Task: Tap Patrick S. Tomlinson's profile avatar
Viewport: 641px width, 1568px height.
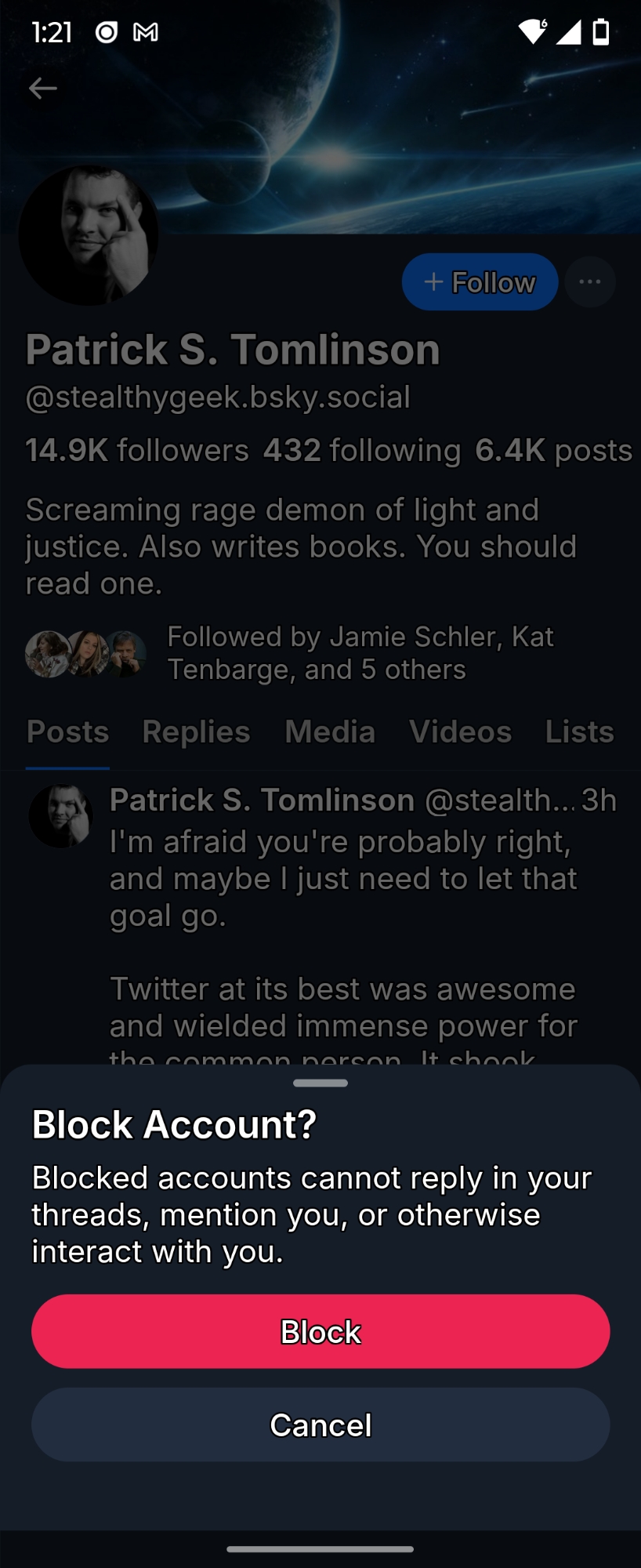Action: (x=89, y=235)
